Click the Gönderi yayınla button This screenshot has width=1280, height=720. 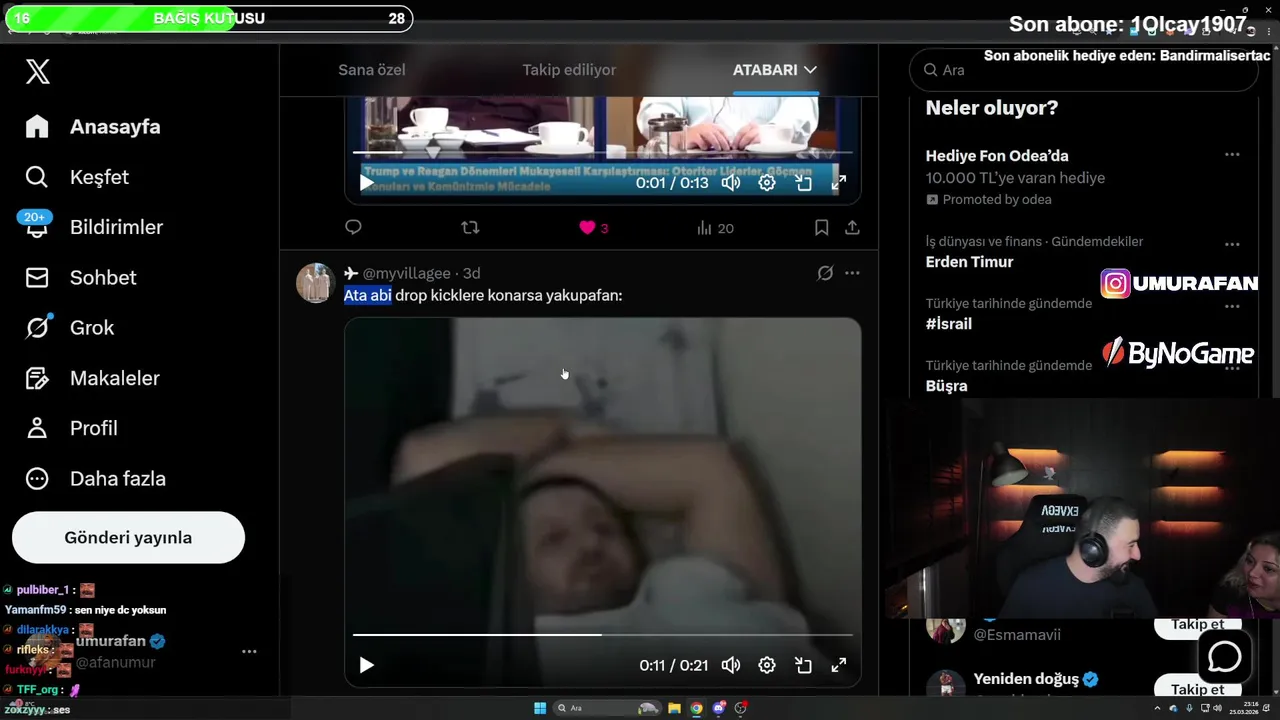(x=128, y=538)
